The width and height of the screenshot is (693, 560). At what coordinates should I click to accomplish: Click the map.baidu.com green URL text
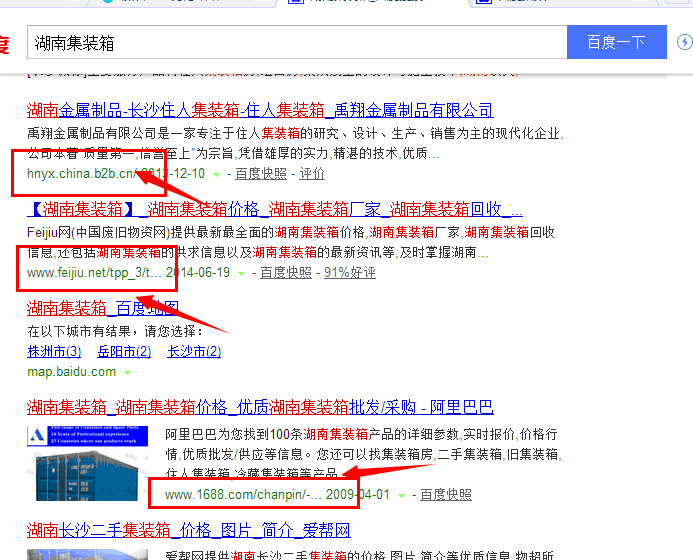point(72,372)
